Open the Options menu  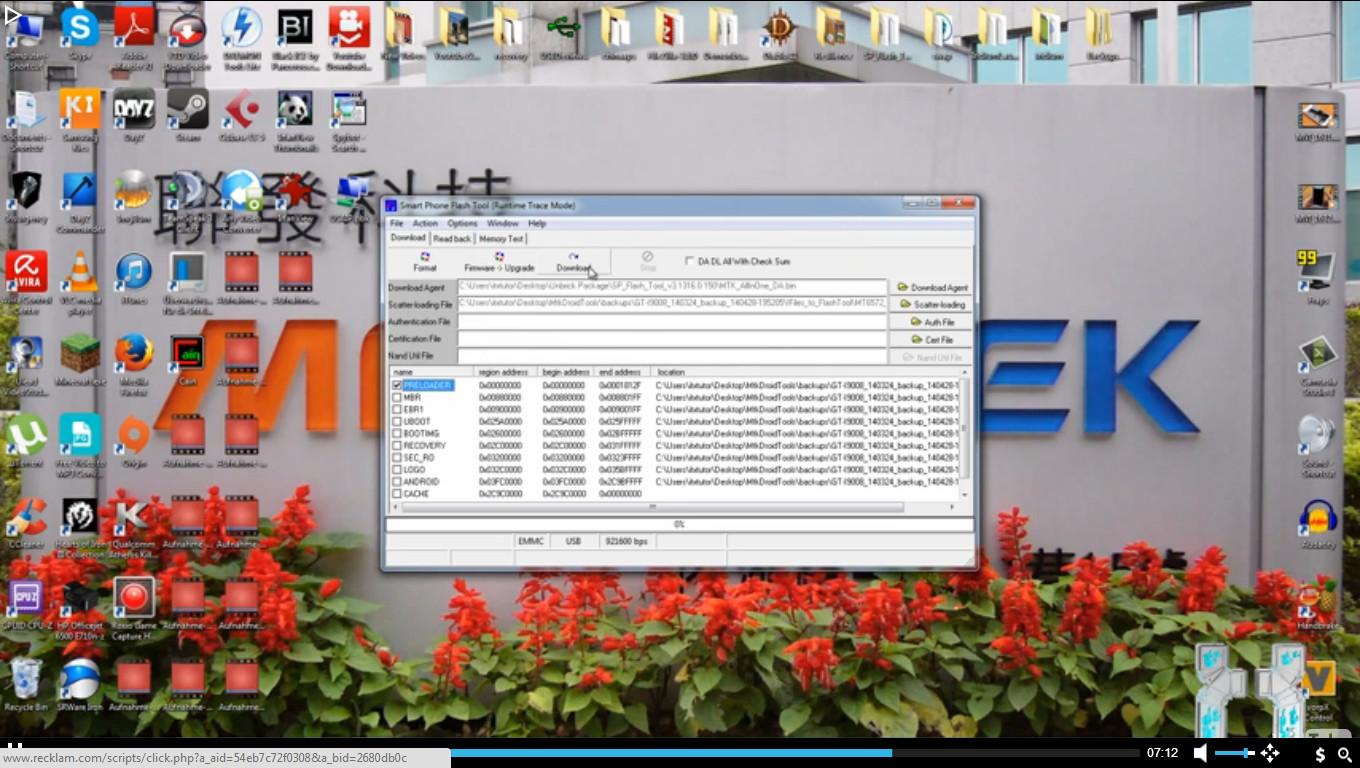[x=462, y=223]
